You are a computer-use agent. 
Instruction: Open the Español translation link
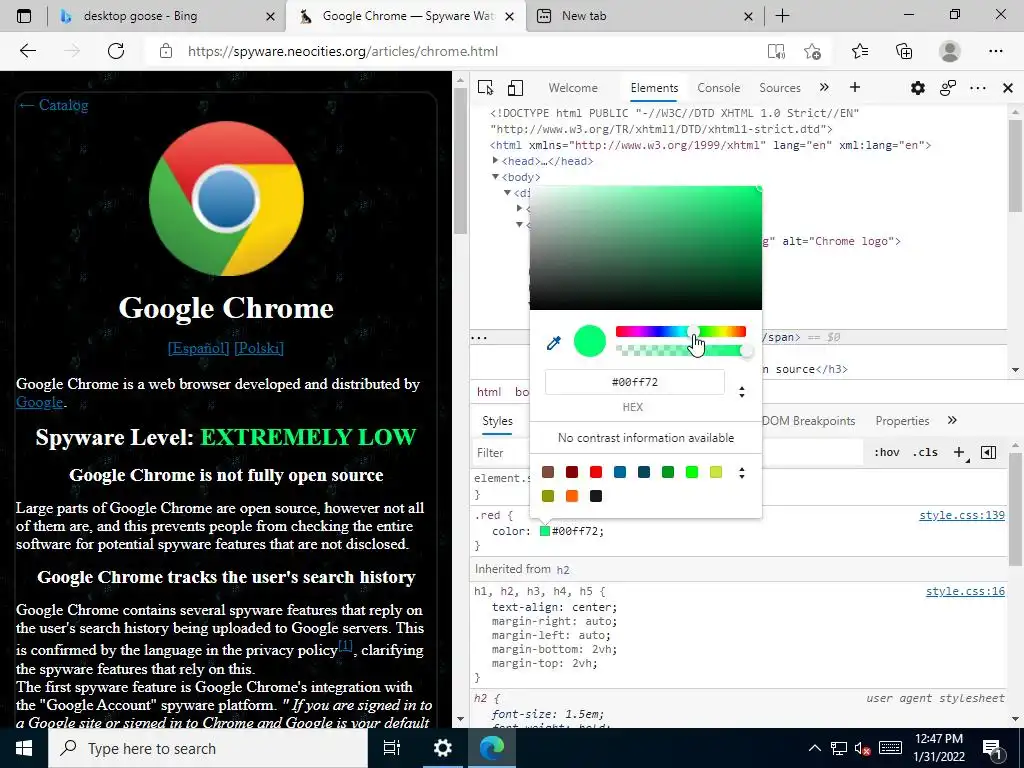(199, 348)
